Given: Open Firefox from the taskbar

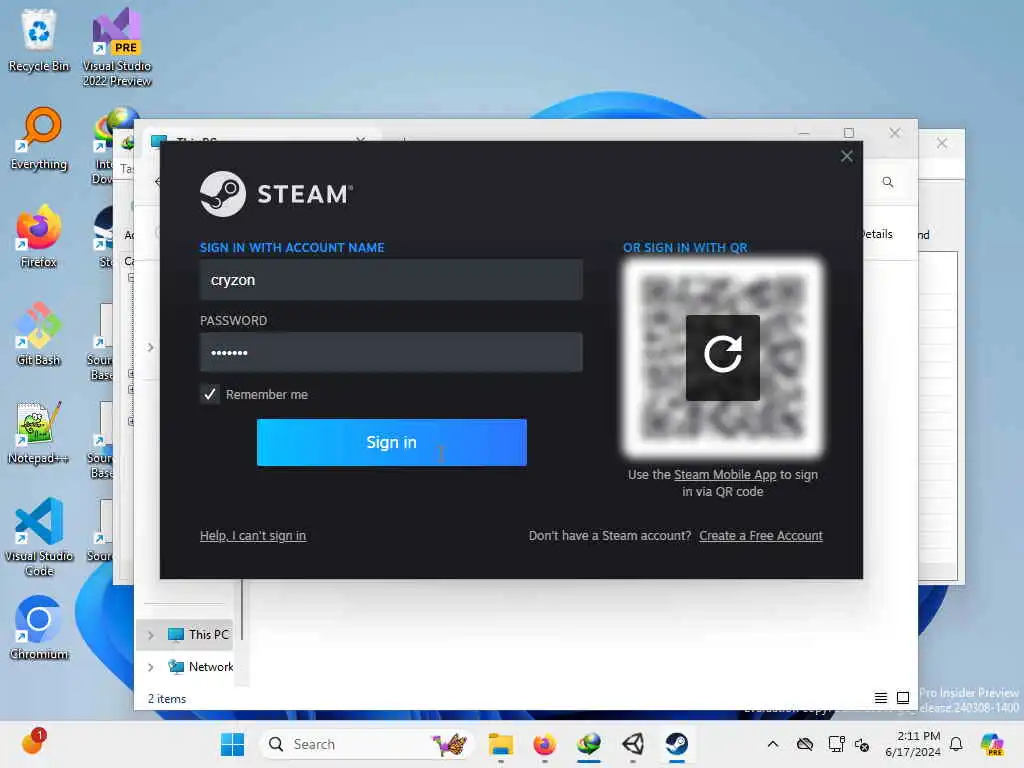Looking at the screenshot, I should tap(544, 744).
